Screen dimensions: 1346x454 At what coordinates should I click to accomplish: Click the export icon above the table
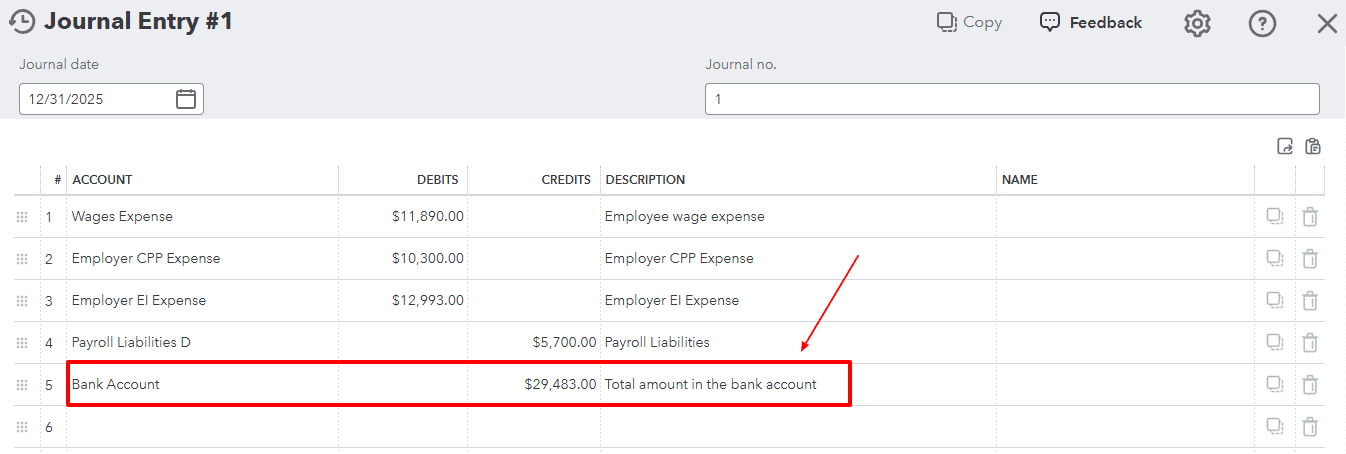click(1286, 147)
